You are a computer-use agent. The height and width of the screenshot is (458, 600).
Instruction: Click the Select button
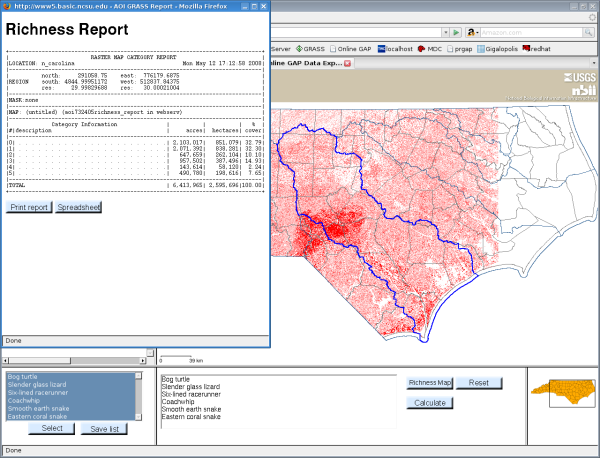[52, 428]
